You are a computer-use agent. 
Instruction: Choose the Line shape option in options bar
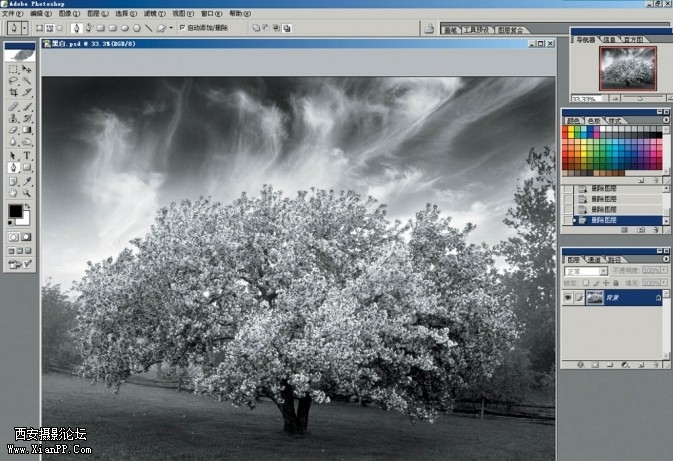(148, 28)
